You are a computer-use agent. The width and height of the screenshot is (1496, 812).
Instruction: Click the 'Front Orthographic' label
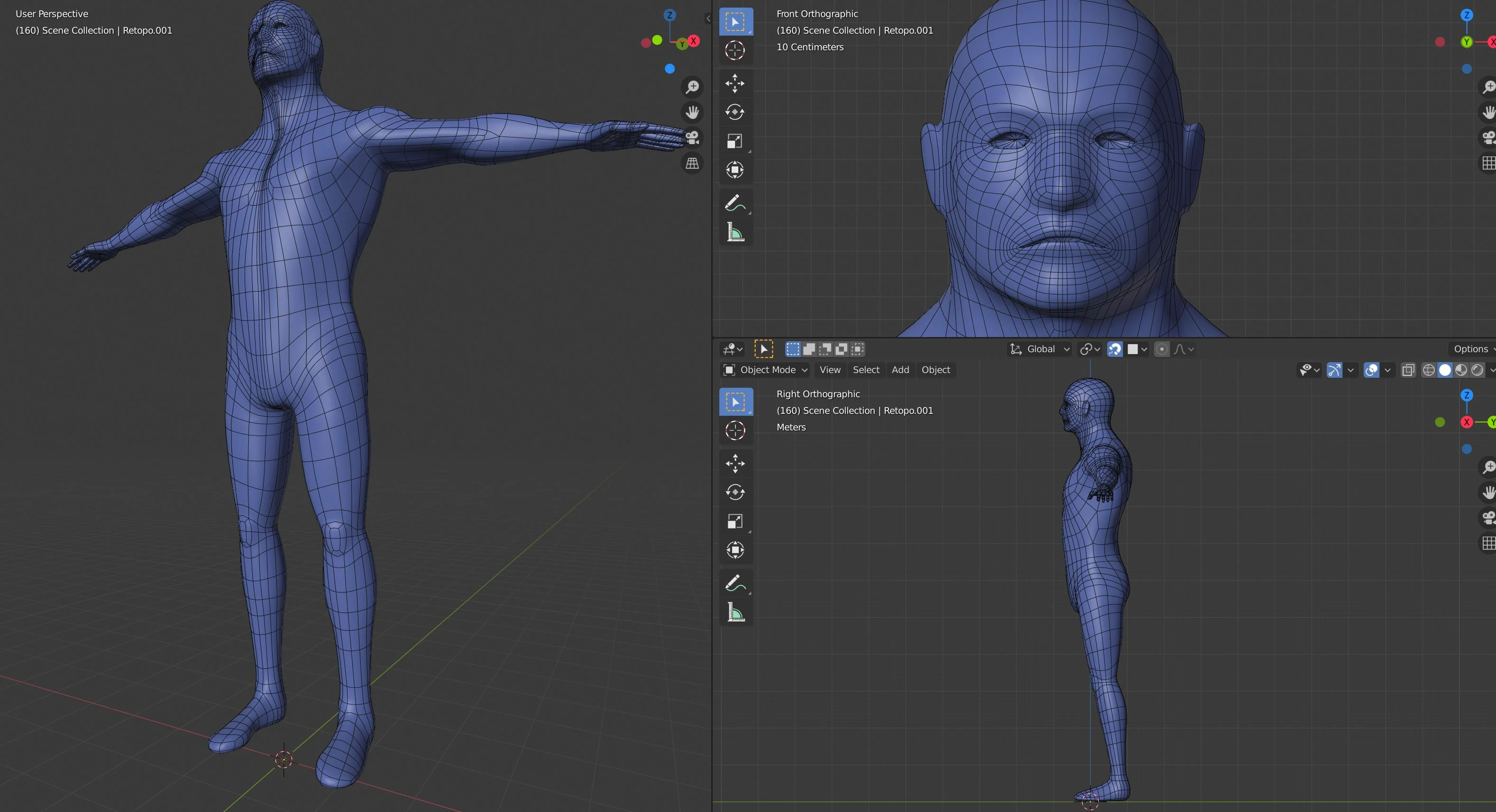tap(817, 14)
